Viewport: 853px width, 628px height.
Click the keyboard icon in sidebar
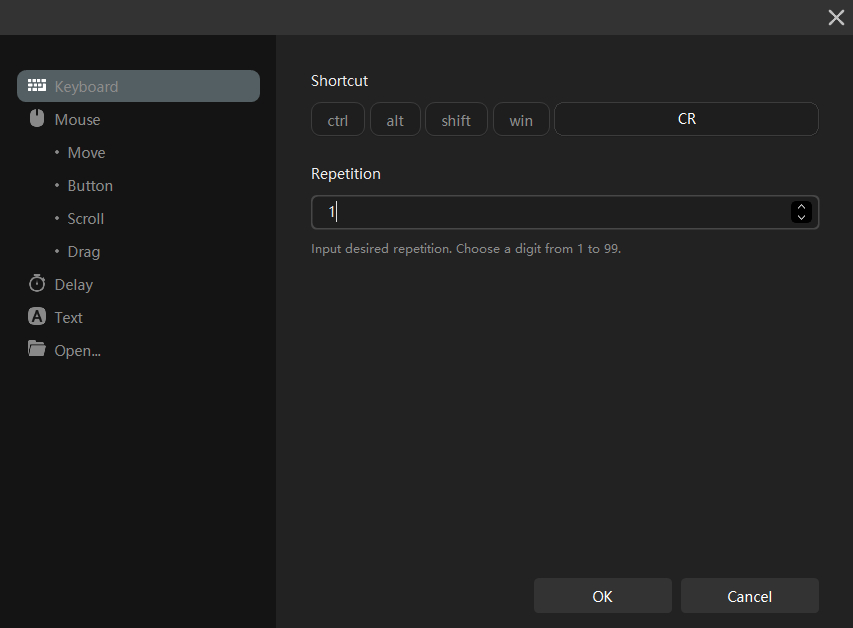tap(37, 86)
